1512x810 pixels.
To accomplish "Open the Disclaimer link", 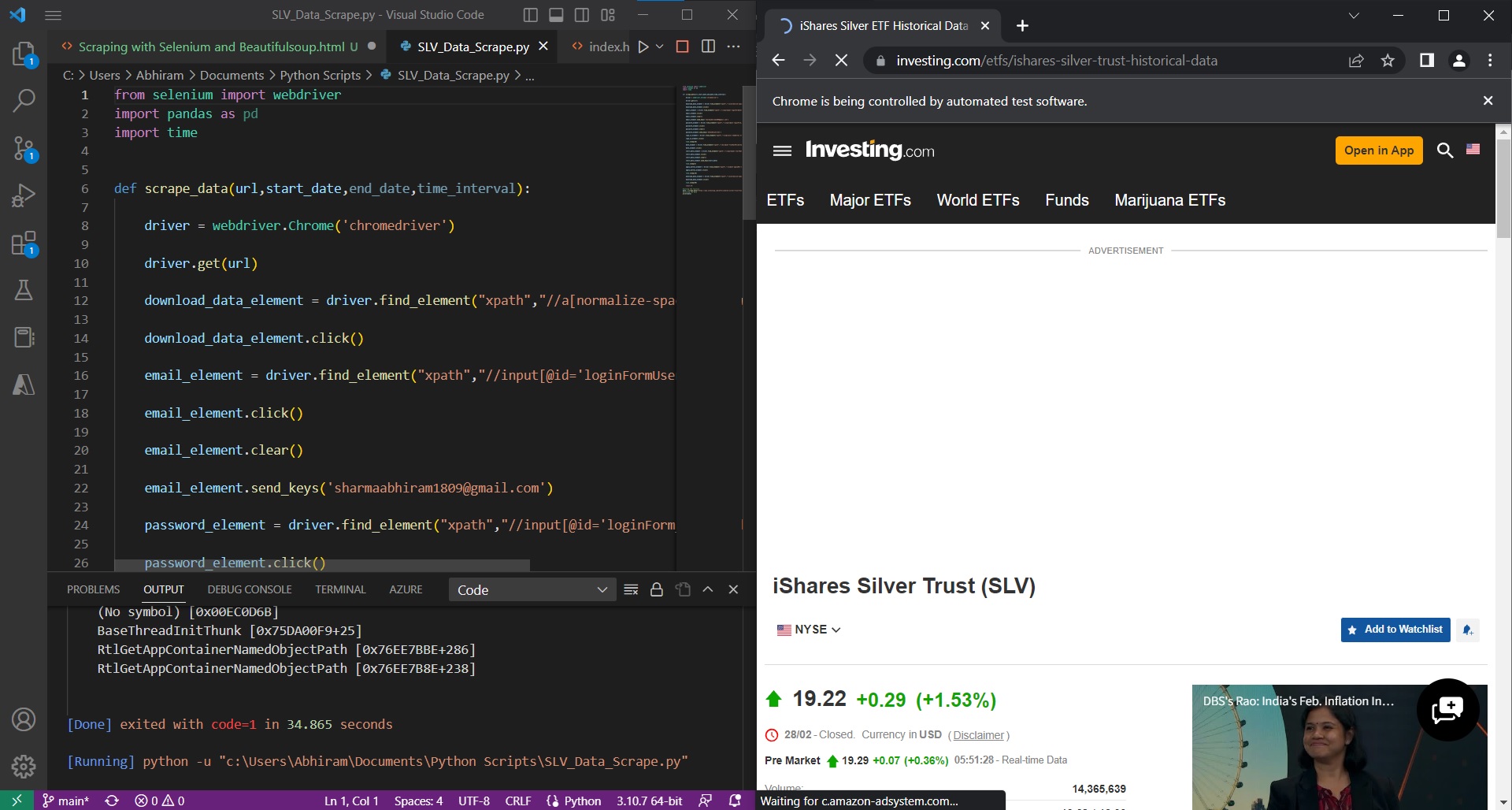I will click(x=978, y=735).
